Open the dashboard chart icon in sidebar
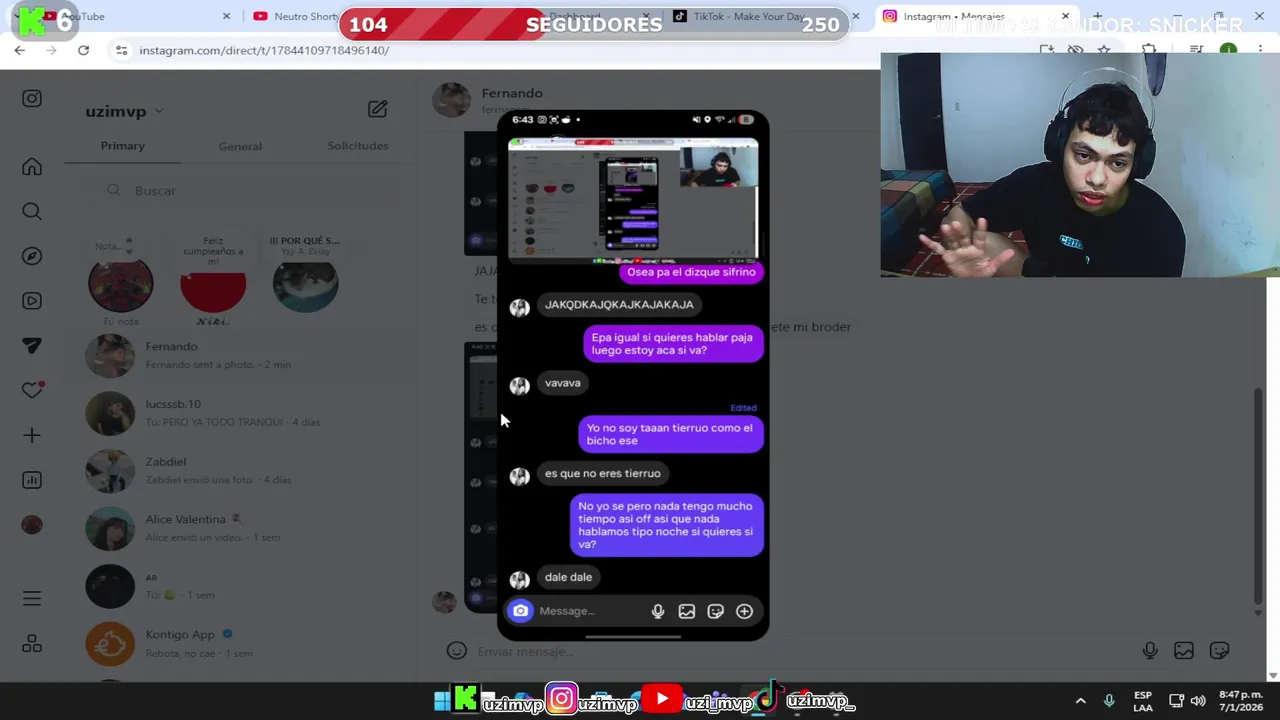 [32, 480]
